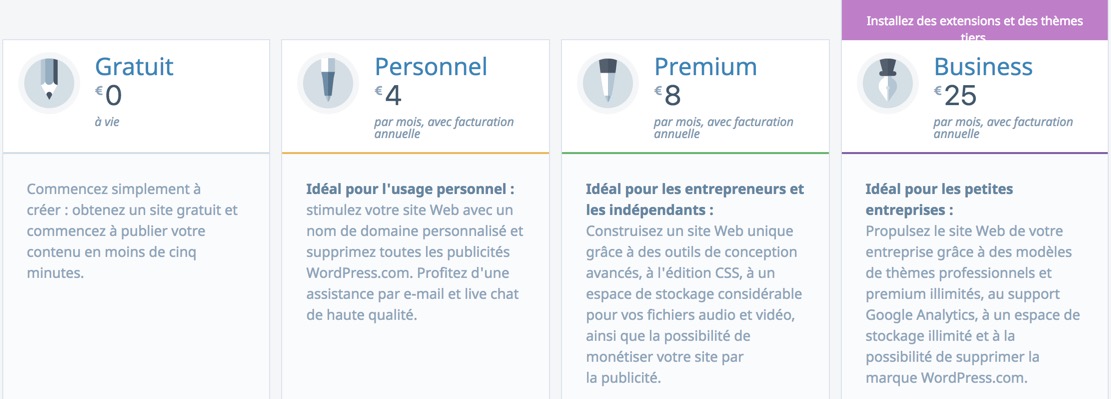
Task: Open the Premium plan heading
Action: 705,67
